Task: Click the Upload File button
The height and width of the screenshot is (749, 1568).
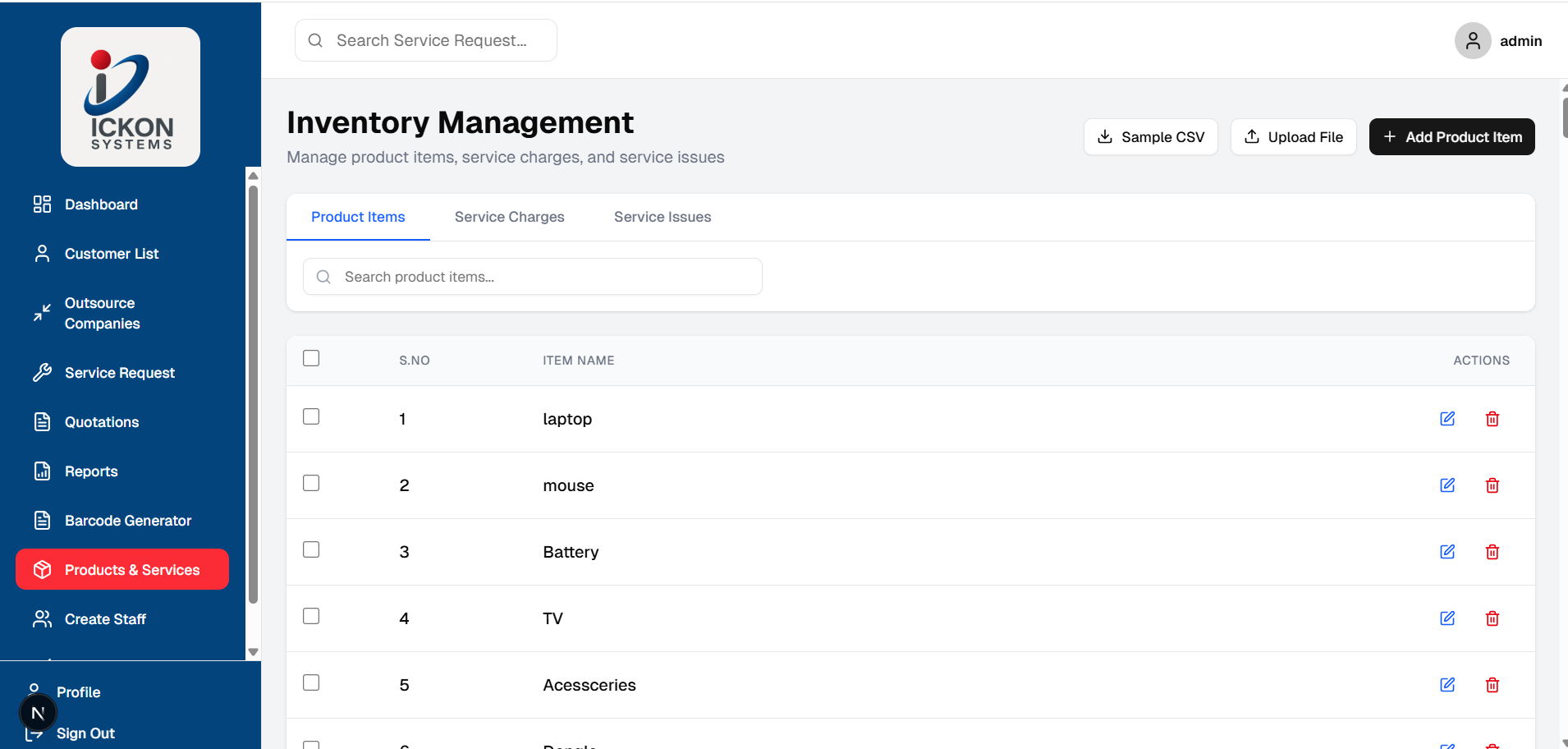Action: pos(1293,137)
